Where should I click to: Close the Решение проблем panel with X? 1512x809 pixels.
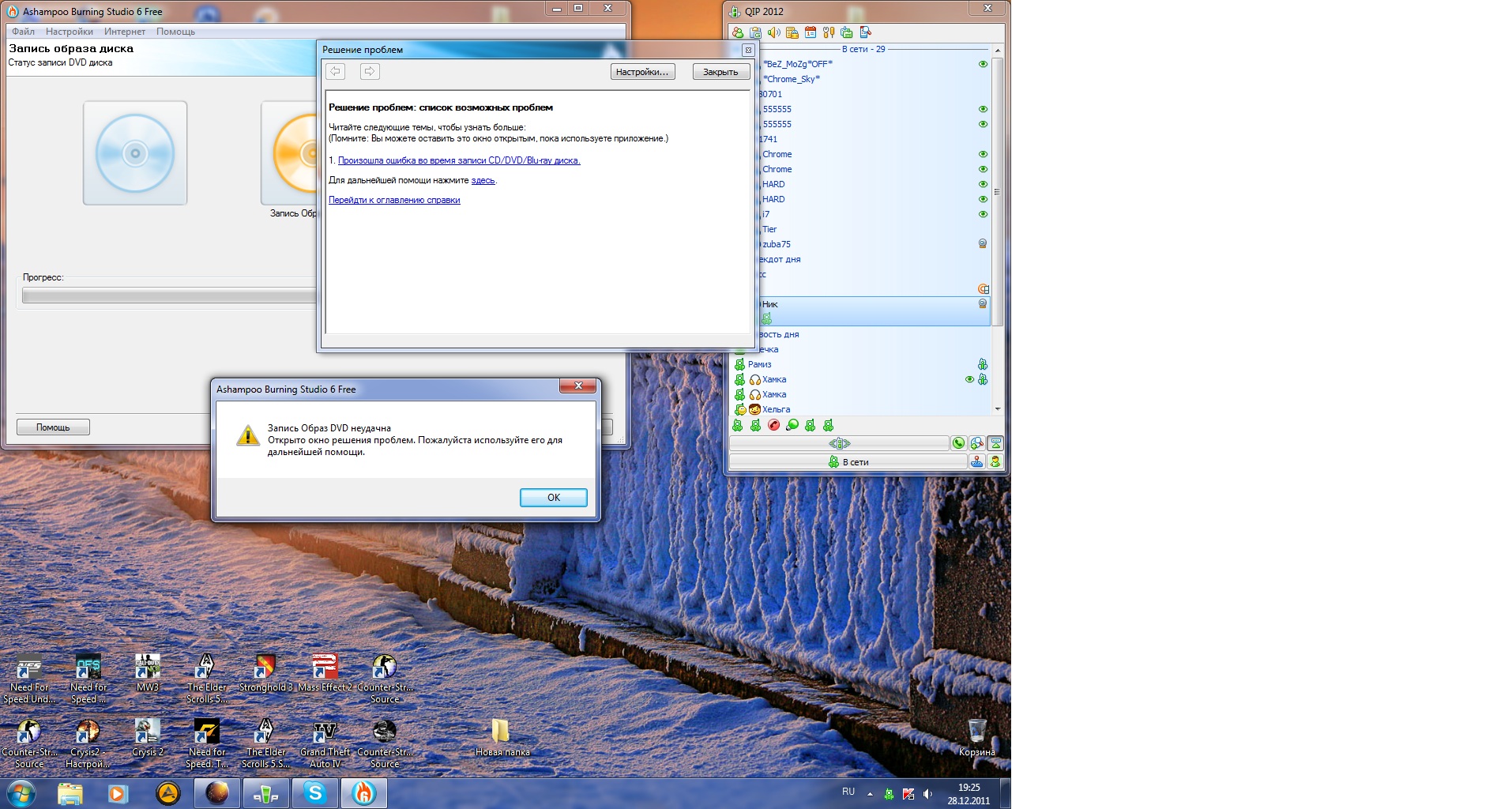tap(748, 50)
